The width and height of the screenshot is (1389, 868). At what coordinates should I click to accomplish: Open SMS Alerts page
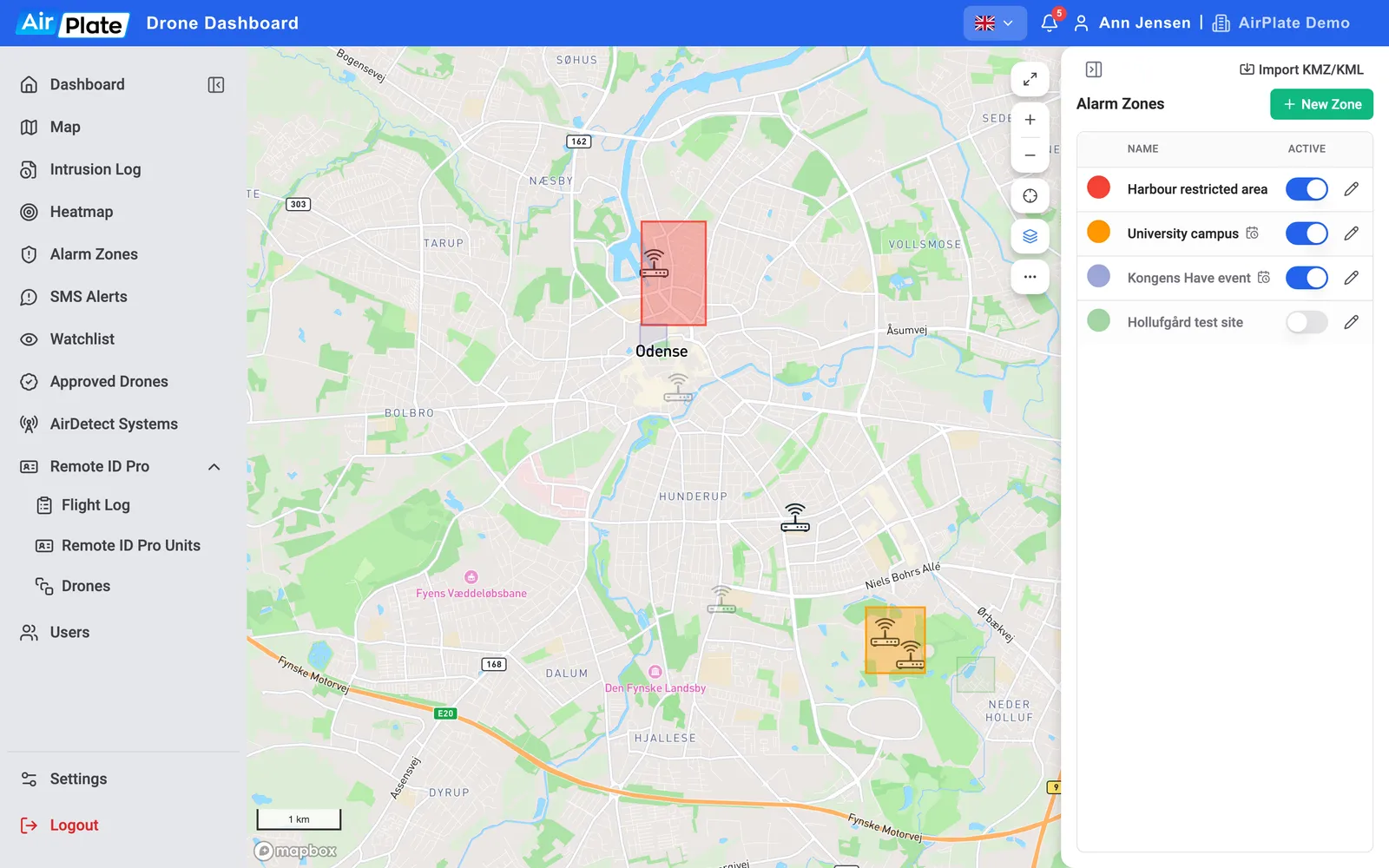click(x=88, y=297)
